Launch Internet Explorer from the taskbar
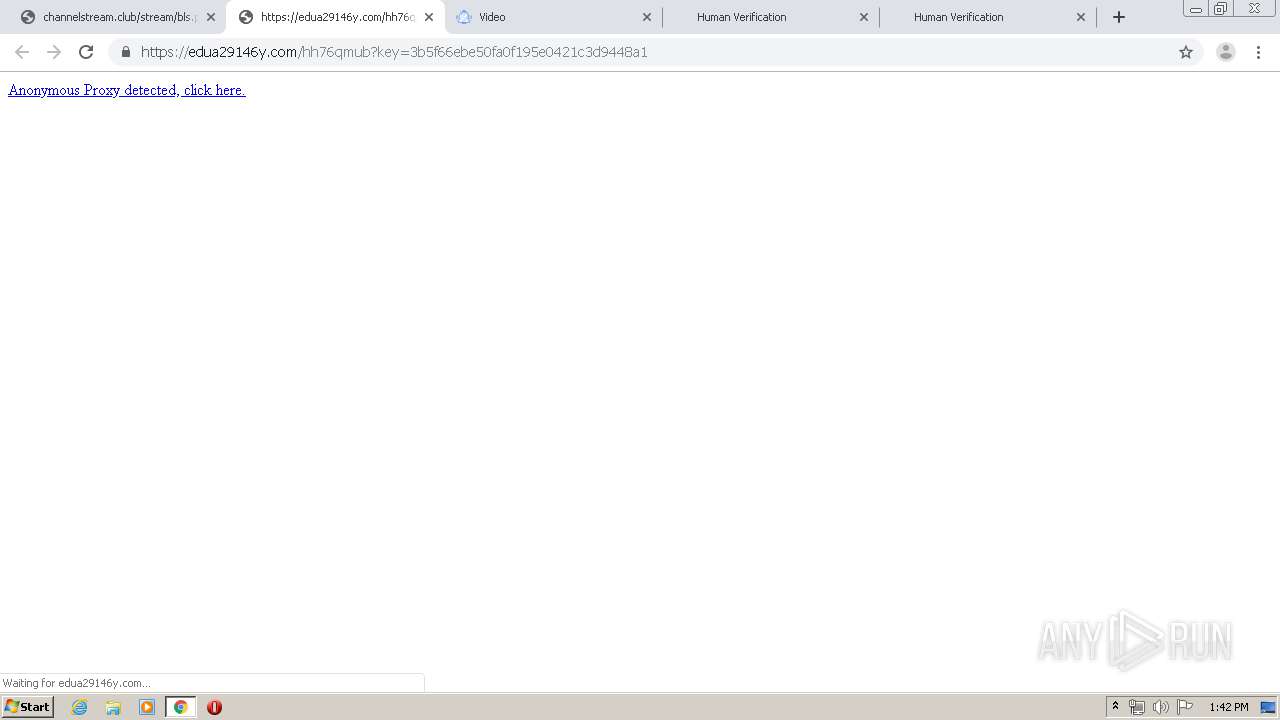The width and height of the screenshot is (1280, 720). (80, 707)
